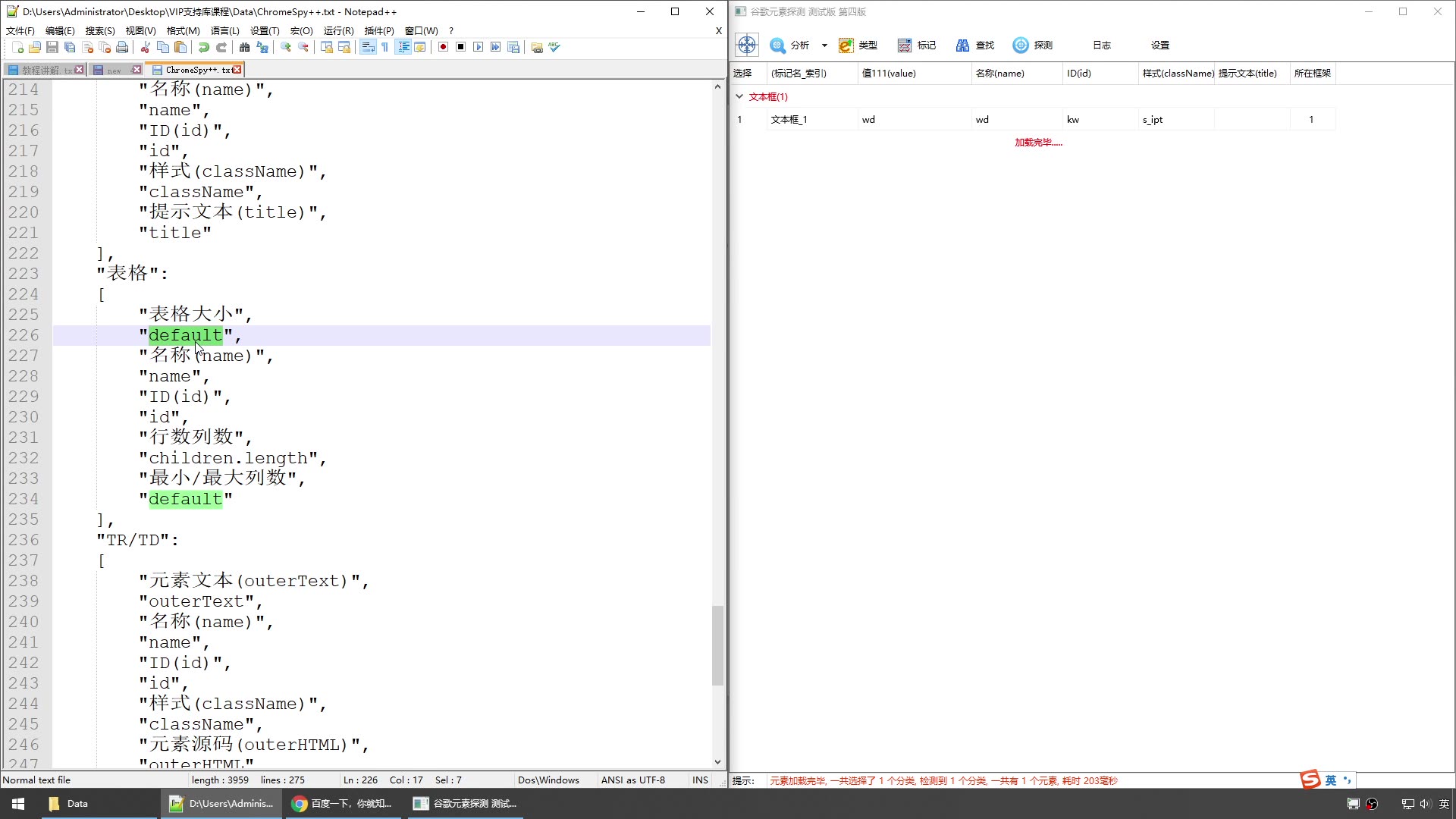The width and height of the screenshot is (1456, 819).
Task: Copy the selected text
Action: [163, 47]
